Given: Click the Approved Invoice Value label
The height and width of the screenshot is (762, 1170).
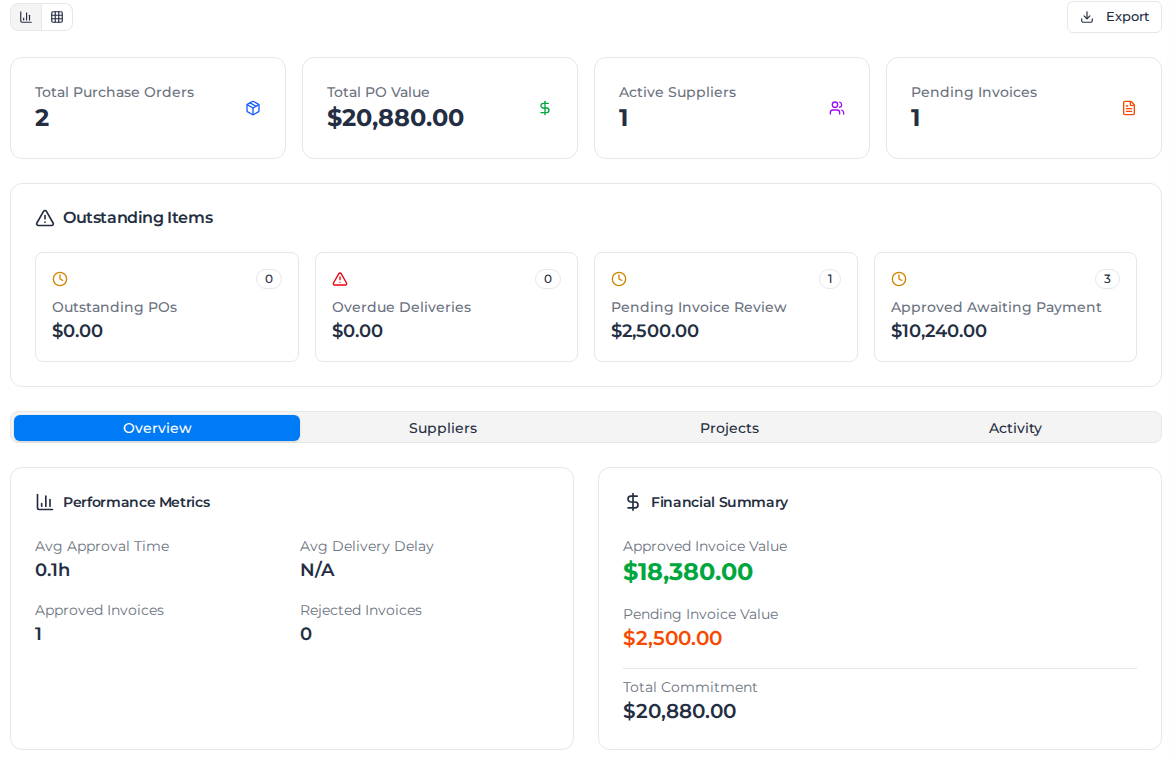Looking at the screenshot, I should [x=705, y=546].
